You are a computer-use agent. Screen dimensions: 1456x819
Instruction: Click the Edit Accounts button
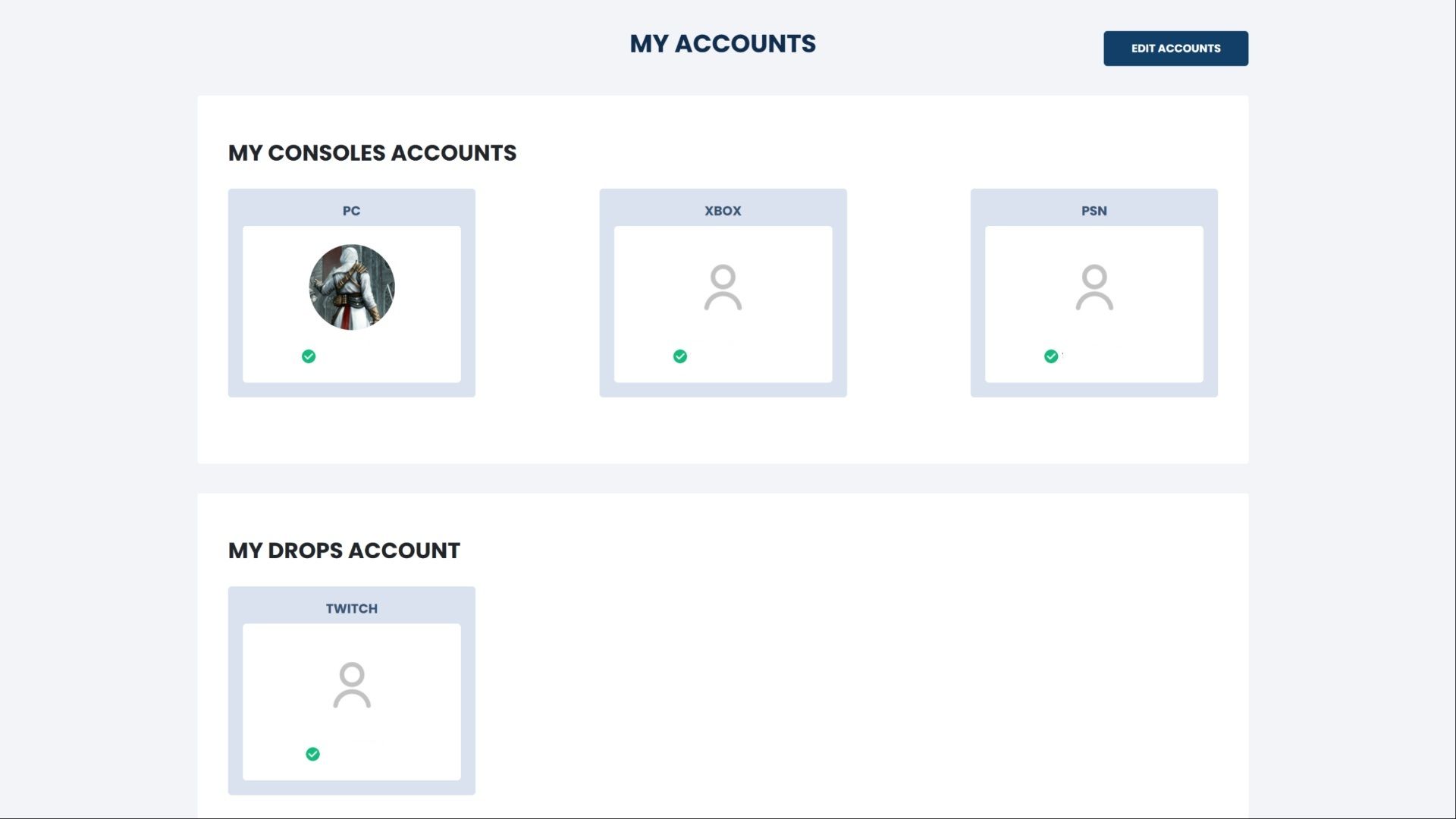click(x=1175, y=49)
